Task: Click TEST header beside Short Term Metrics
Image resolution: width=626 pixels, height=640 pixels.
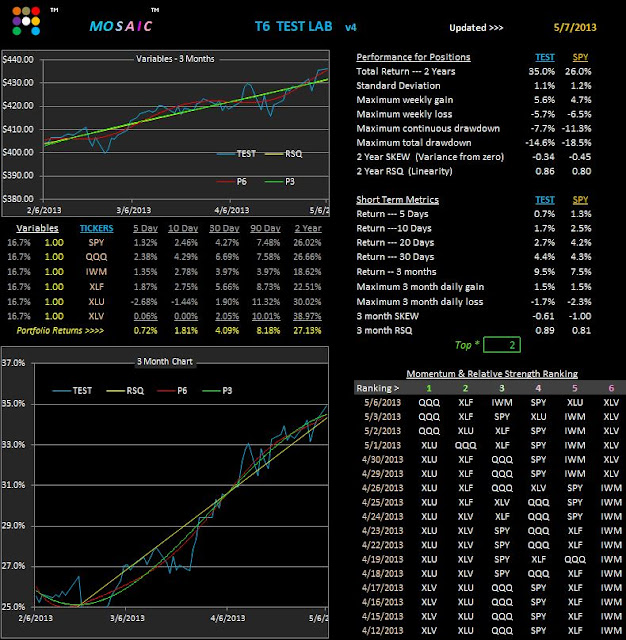Action: (545, 200)
